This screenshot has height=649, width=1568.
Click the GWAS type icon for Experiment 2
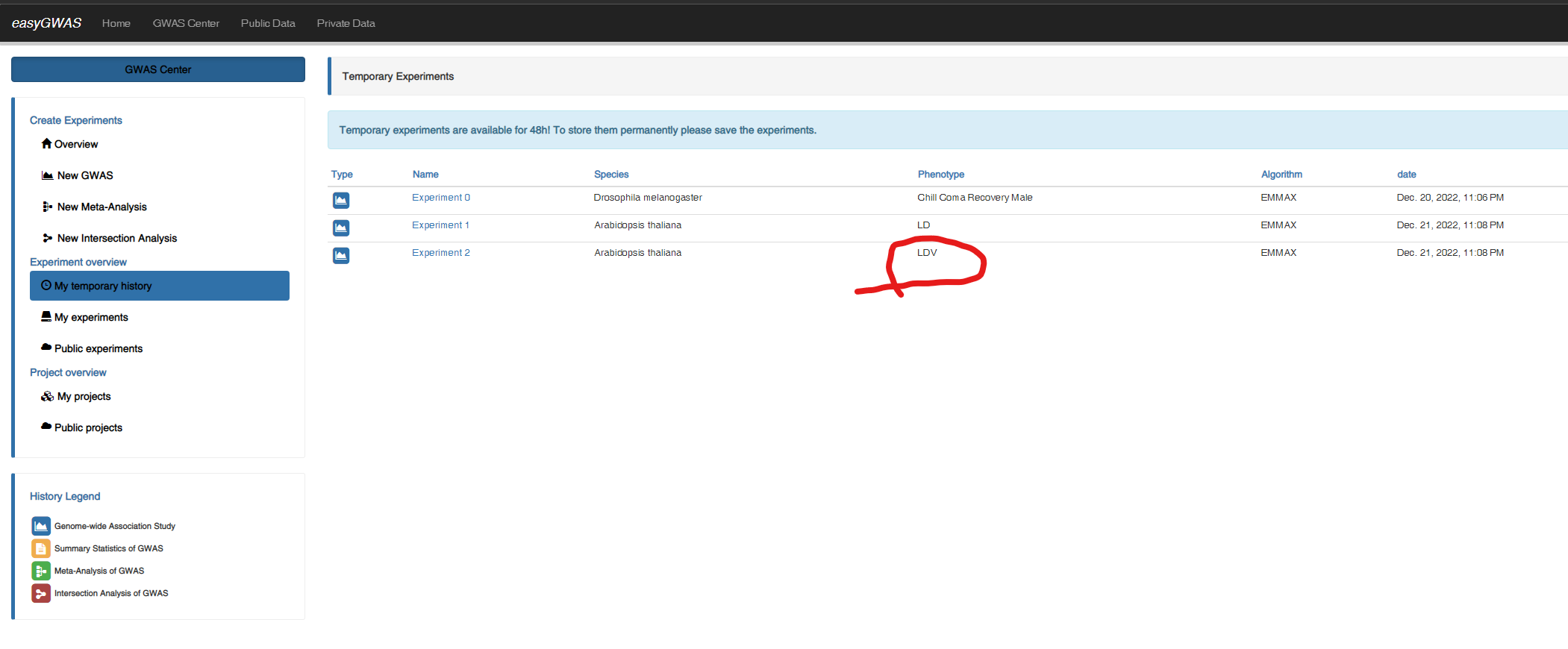(341, 255)
